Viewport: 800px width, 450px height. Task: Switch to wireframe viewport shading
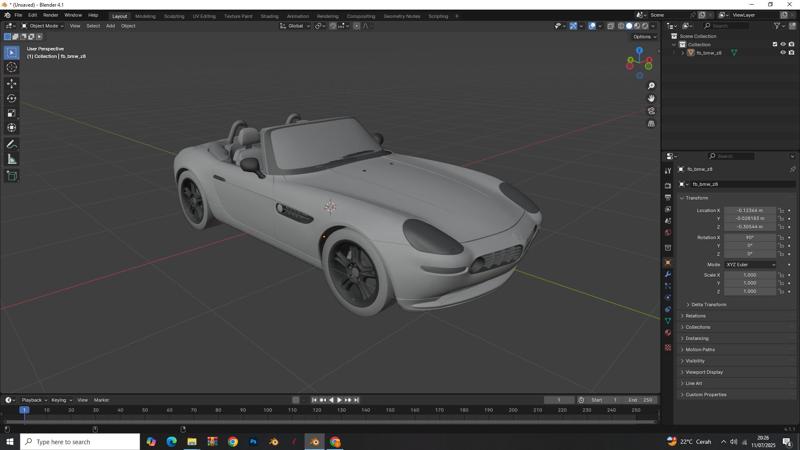(621, 26)
